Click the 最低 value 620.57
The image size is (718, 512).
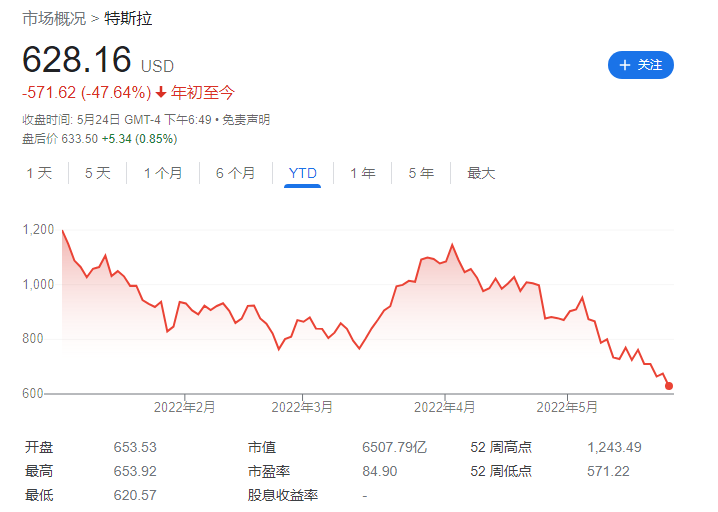coord(135,495)
